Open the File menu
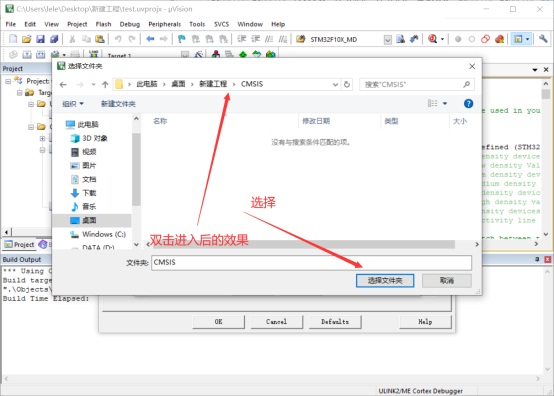Viewport: 554px width, 396px height. [x=11, y=24]
